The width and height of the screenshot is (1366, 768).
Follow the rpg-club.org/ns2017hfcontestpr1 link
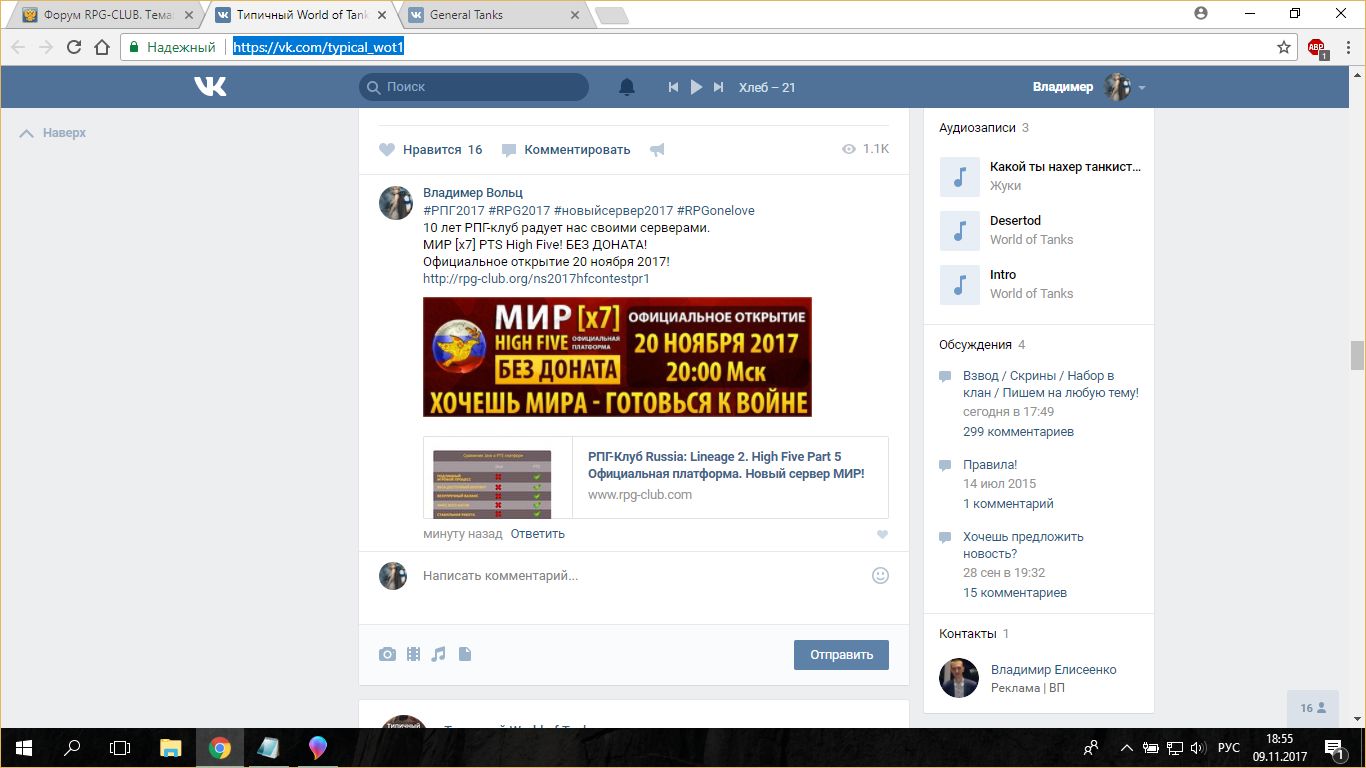point(536,278)
